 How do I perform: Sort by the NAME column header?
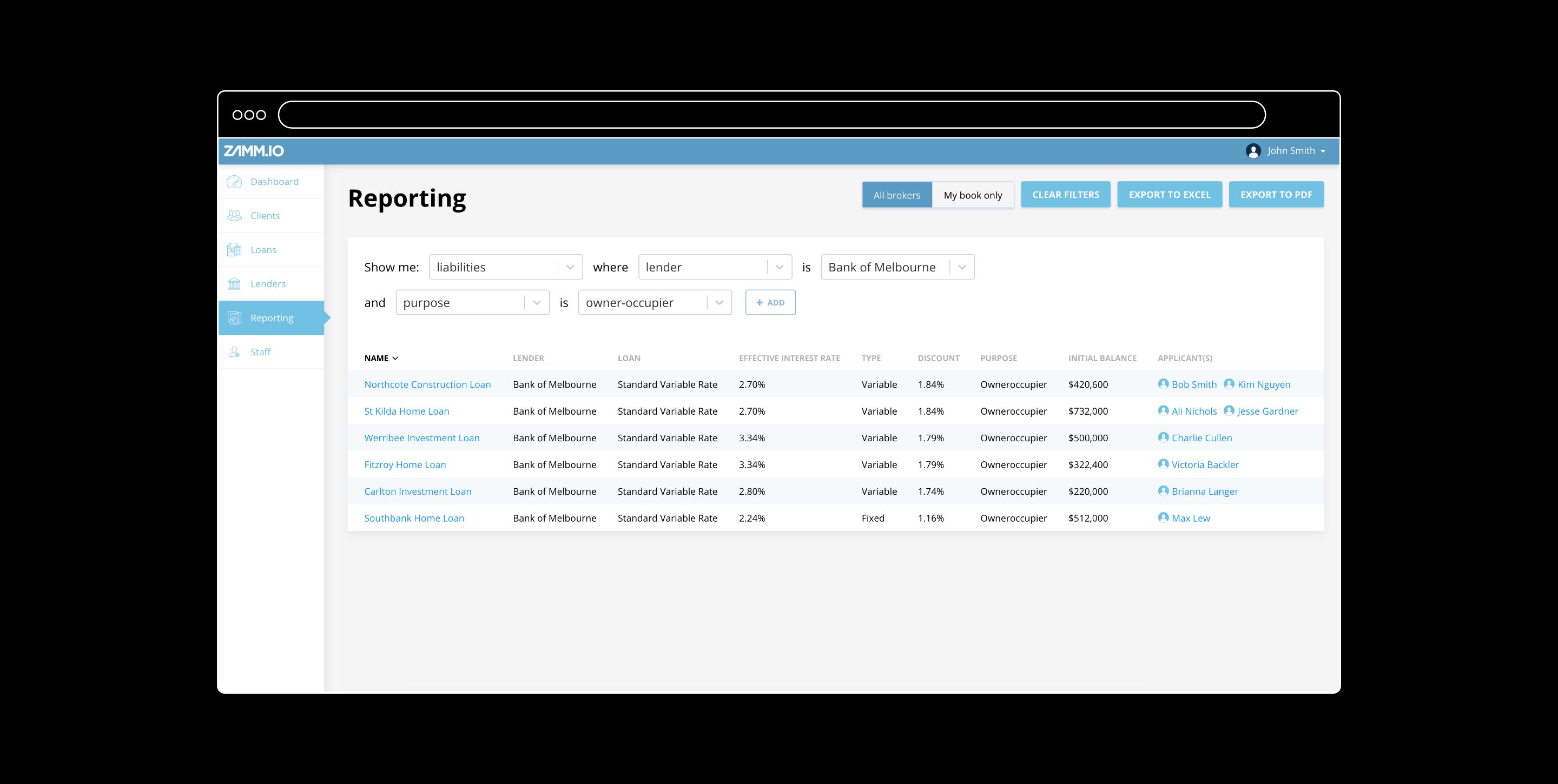381,358
